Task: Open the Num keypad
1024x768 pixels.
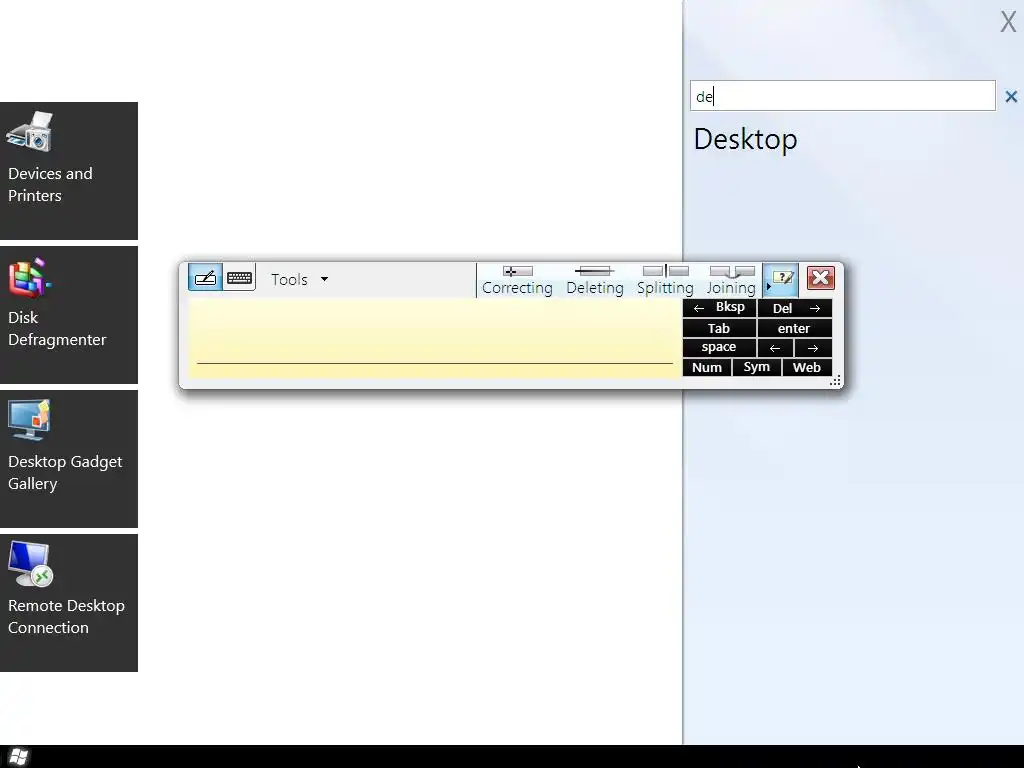Action: coord(707,367)
